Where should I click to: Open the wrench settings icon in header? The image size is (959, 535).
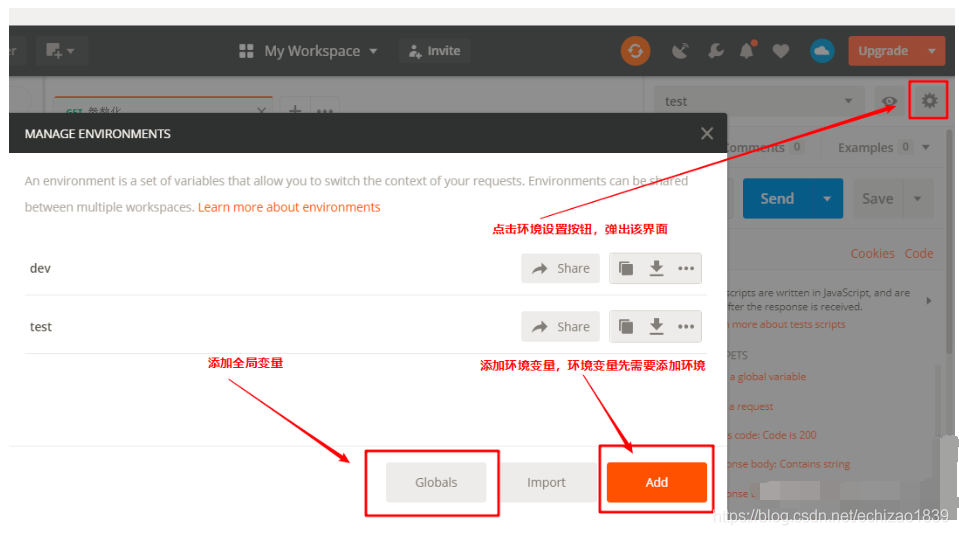716,51
